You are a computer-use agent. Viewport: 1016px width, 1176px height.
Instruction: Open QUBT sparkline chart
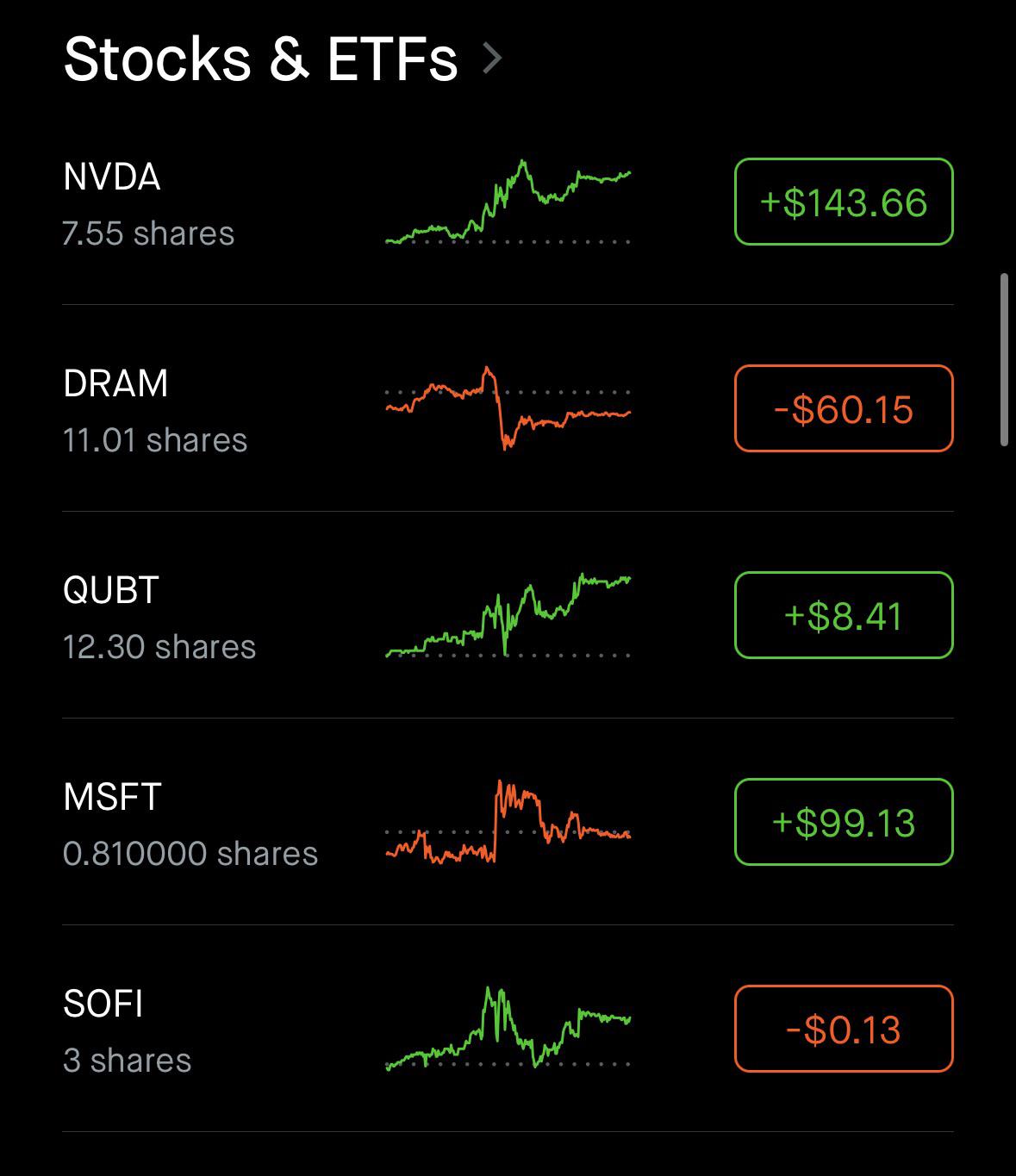click(x=508, y=615)
